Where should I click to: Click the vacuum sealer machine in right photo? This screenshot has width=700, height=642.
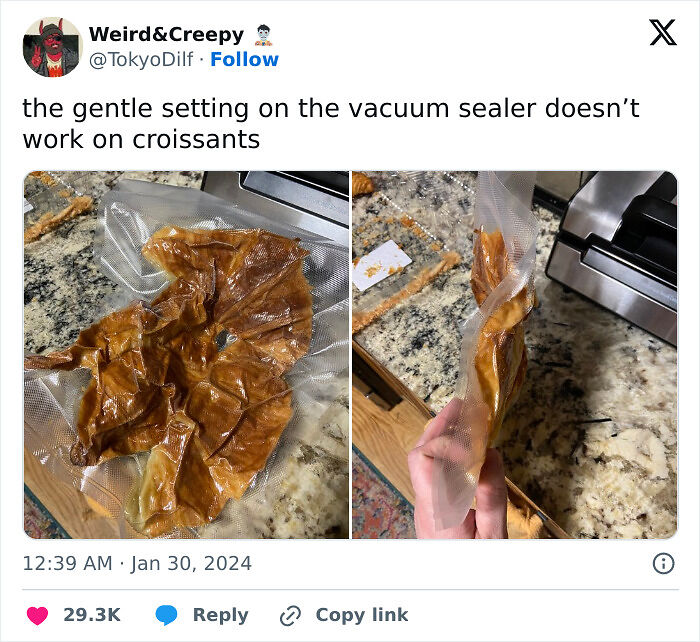(x=614, y=252)
